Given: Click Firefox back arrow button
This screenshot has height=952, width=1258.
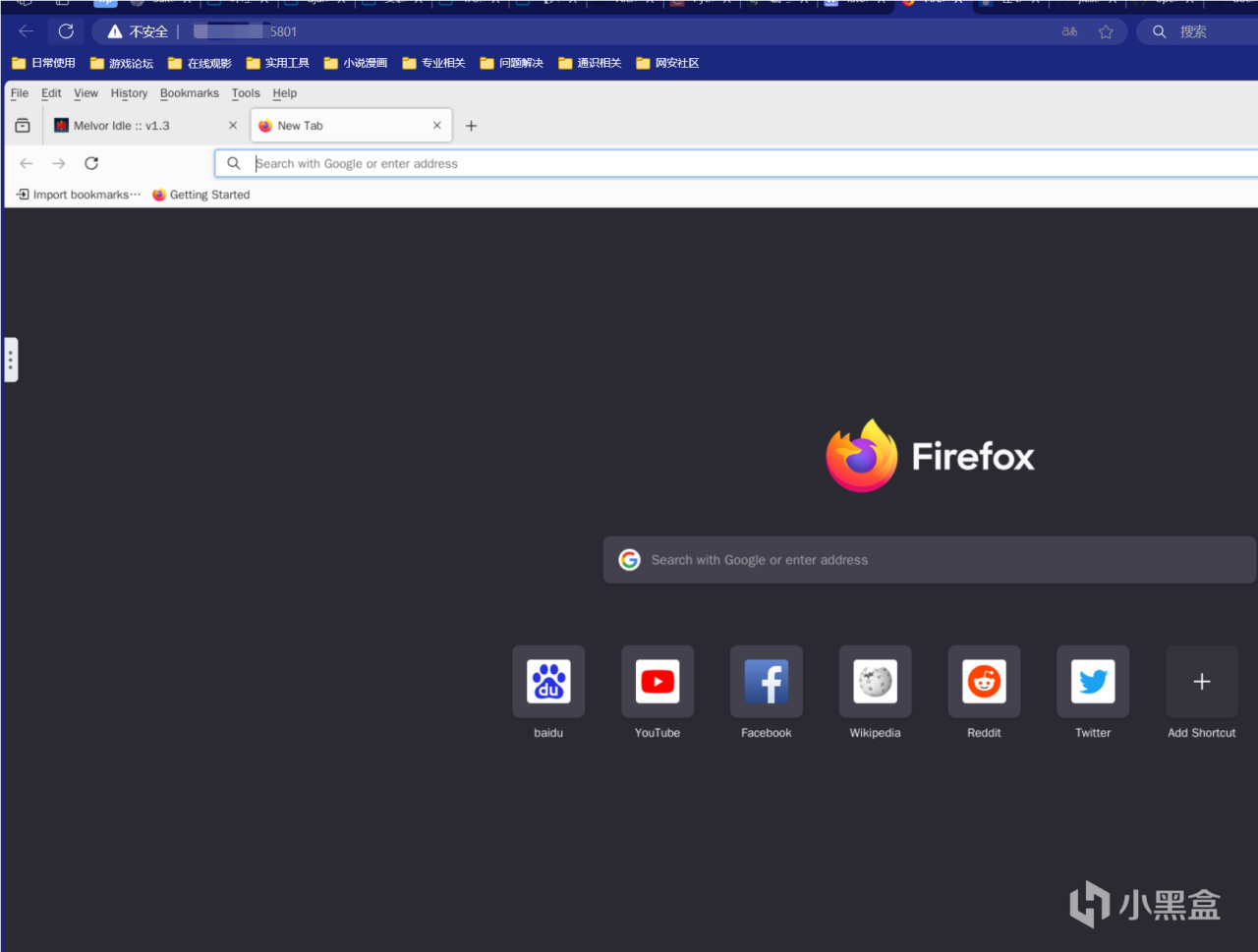Looking at the screenshot, I should tap(27, 163).
